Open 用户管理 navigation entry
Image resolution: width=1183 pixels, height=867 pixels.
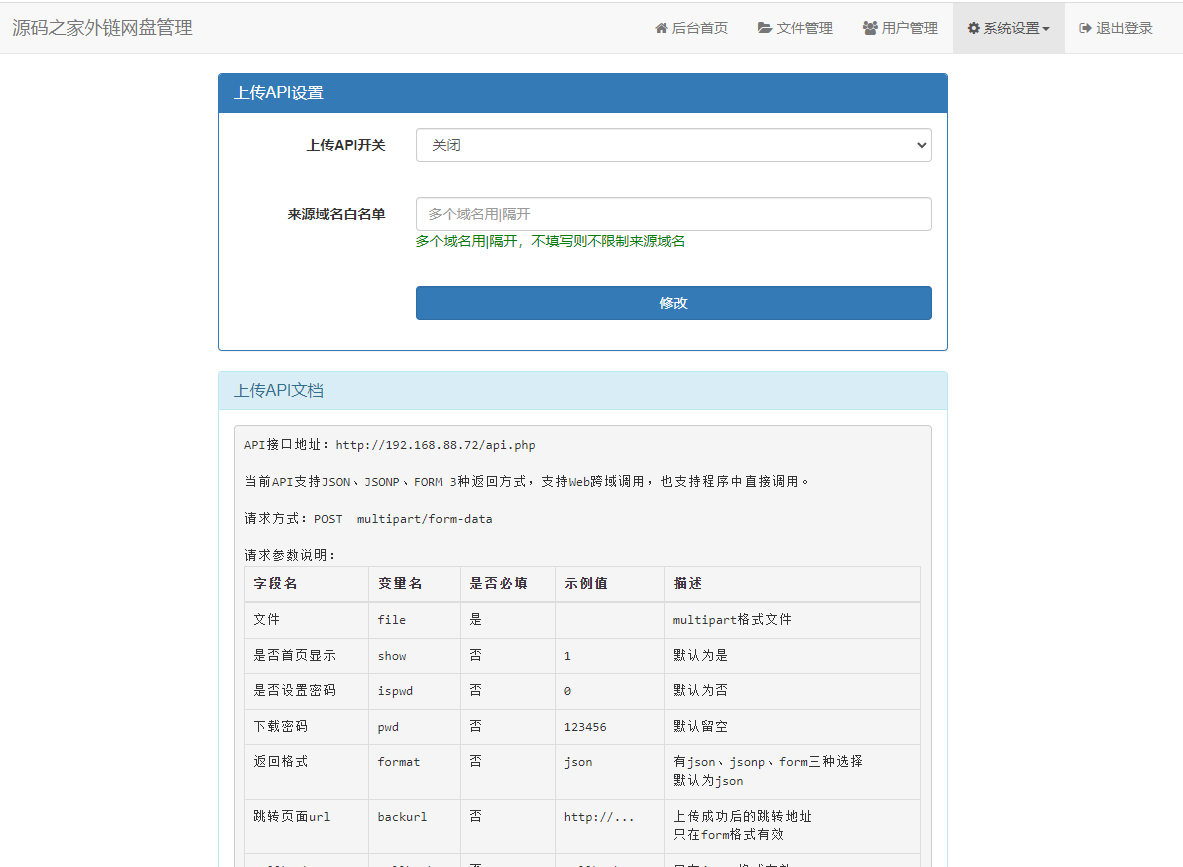pos(900,28)
